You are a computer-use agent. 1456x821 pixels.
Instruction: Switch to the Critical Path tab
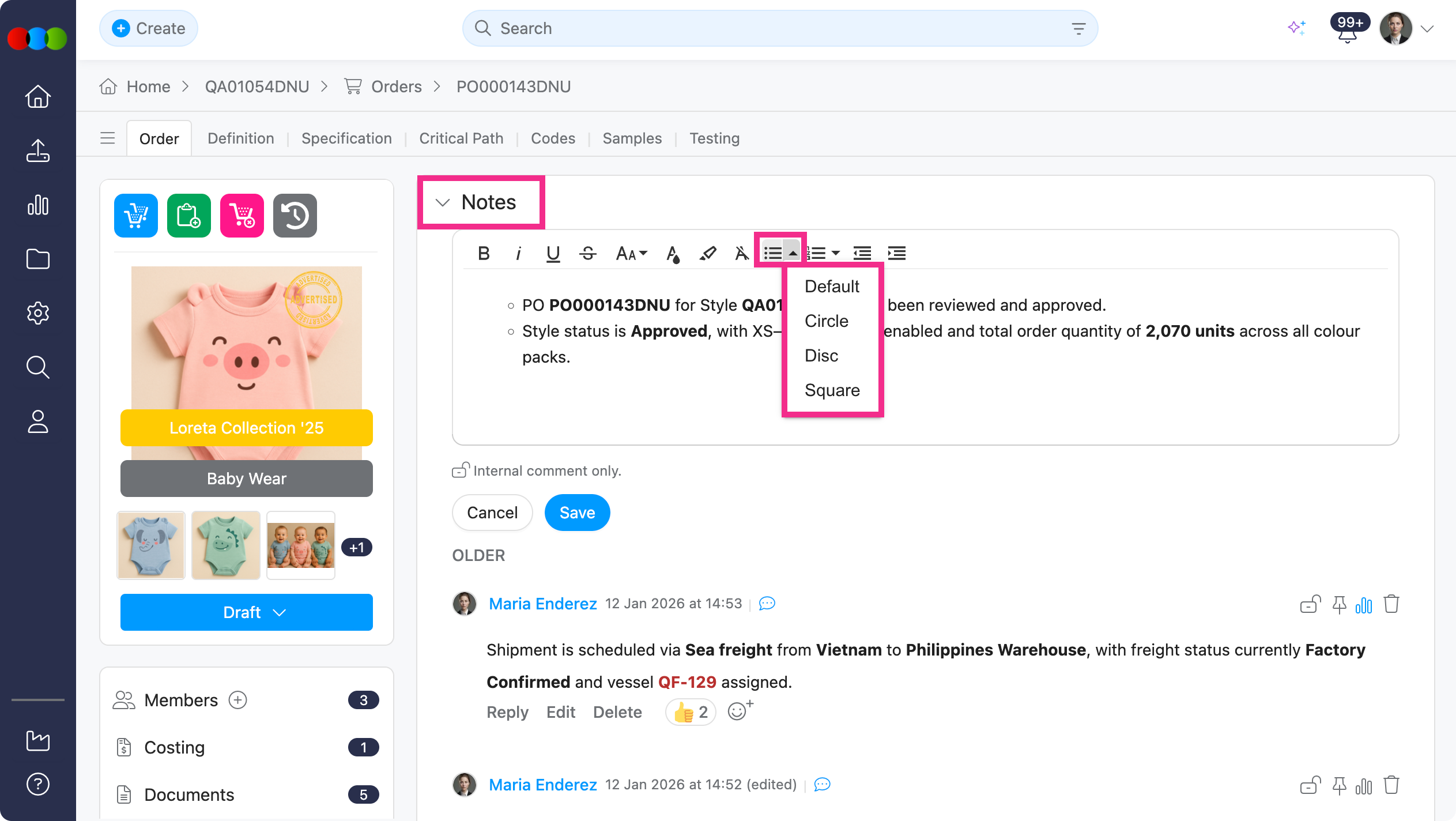(x=461, y=138)
